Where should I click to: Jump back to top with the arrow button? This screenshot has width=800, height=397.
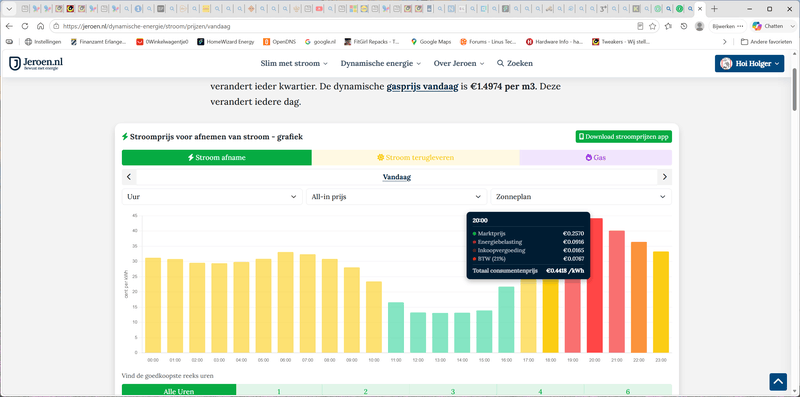click(778, 381)
